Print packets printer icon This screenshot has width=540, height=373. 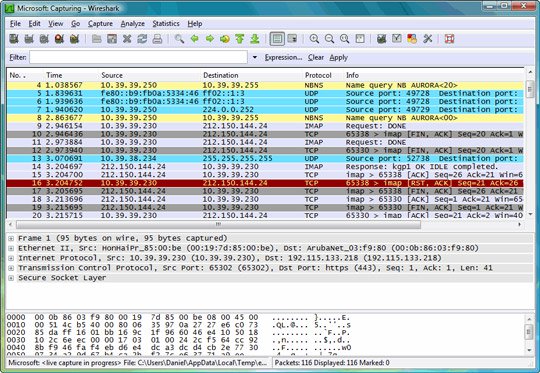157,39
